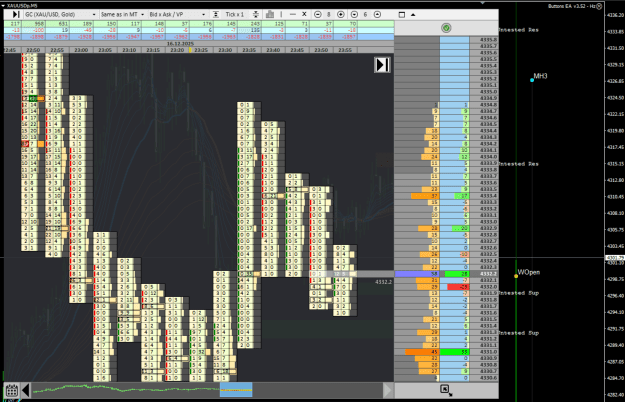Image resolution: width=625 pixels, height=402 pixels.
Task: Click the green check circle above the ladder
Action: pyautogui.click(x=446, y=28)
